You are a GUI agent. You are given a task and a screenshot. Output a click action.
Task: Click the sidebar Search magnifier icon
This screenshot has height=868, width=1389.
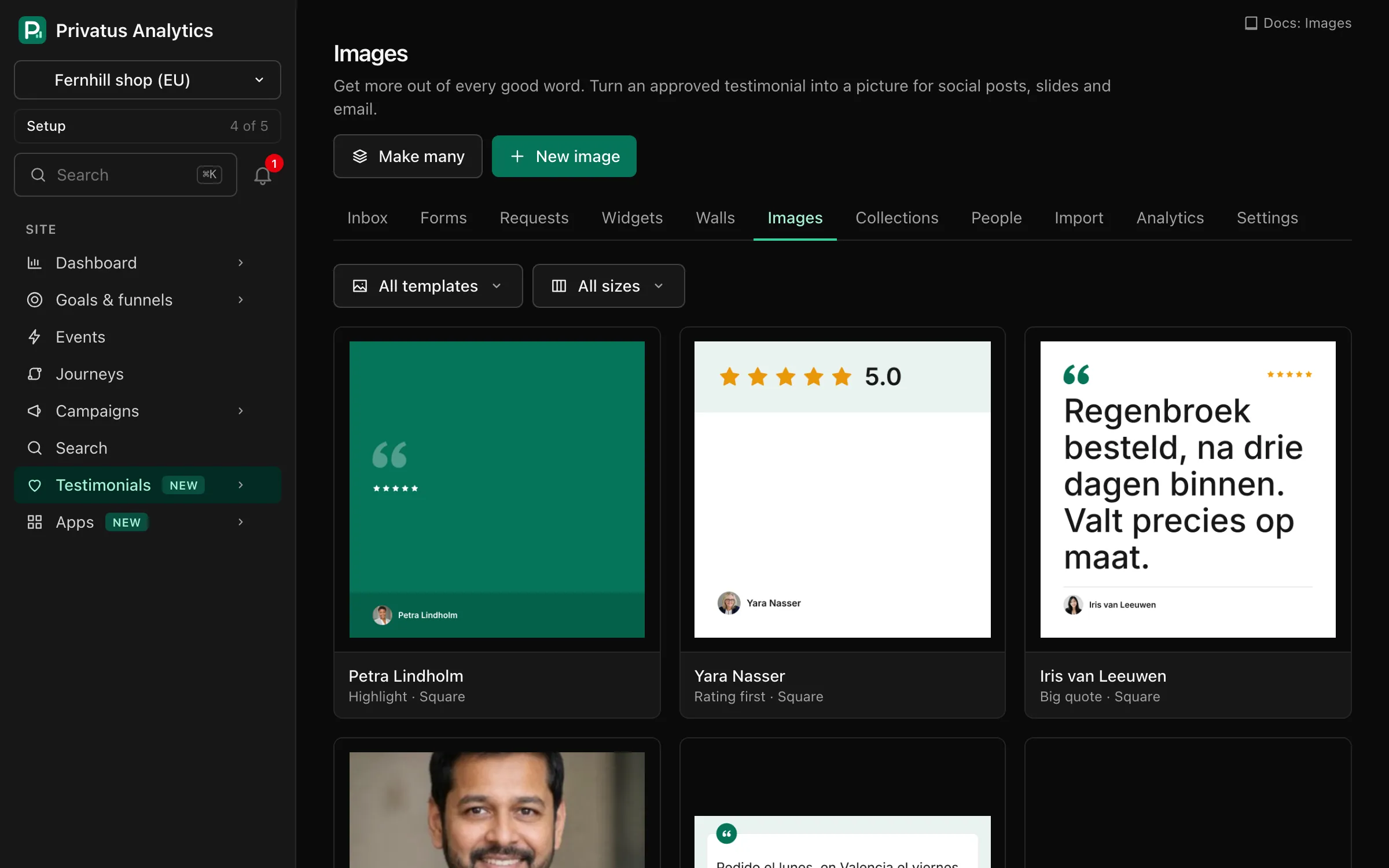click(35, 448)
